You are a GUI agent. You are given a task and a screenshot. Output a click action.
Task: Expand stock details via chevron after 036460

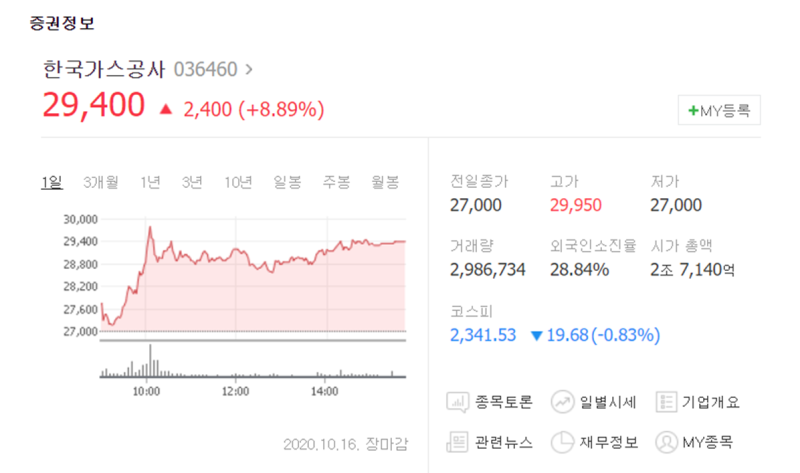pos(249,69)
